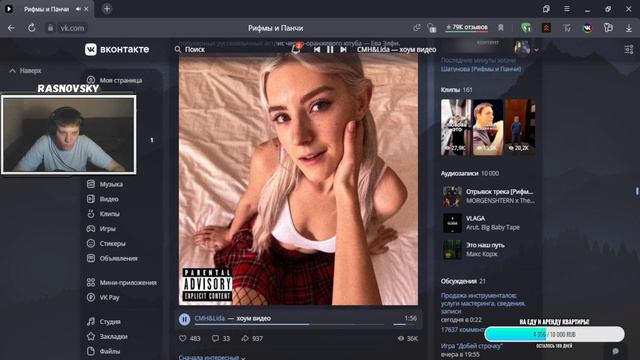Open the notifications bell icon
Viewport: 640px width, 360px height.
point(296,49)
